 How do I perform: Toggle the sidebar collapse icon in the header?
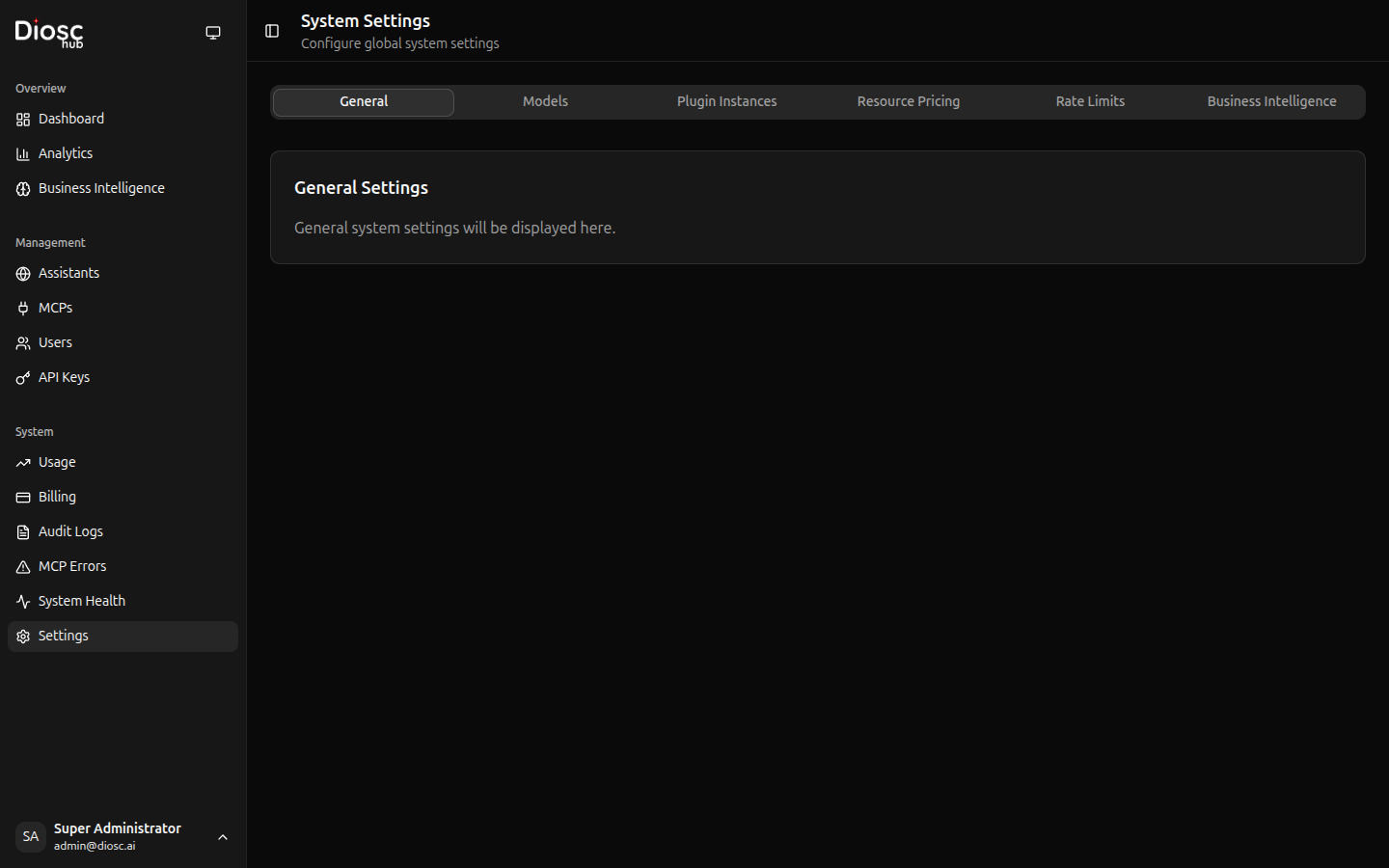[271, 31]
